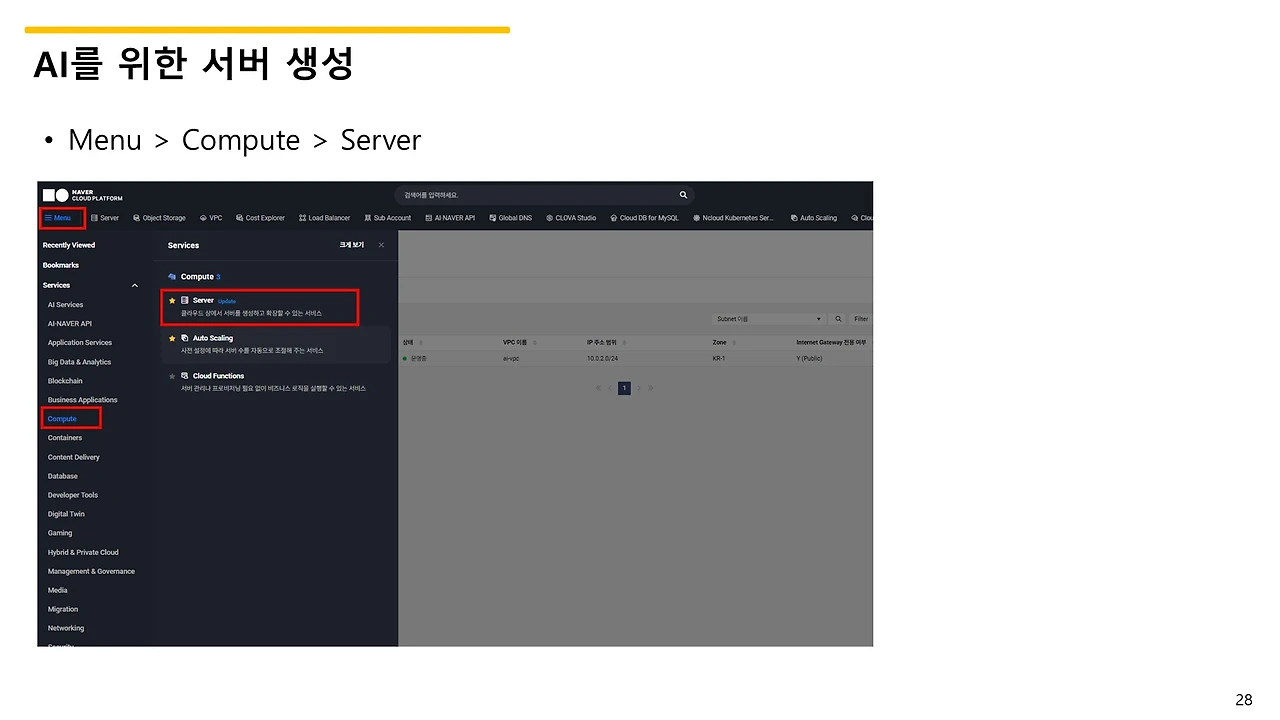This screenshot has height=720, width=1280.
Task: Select Media category
Action: point(58,590)
